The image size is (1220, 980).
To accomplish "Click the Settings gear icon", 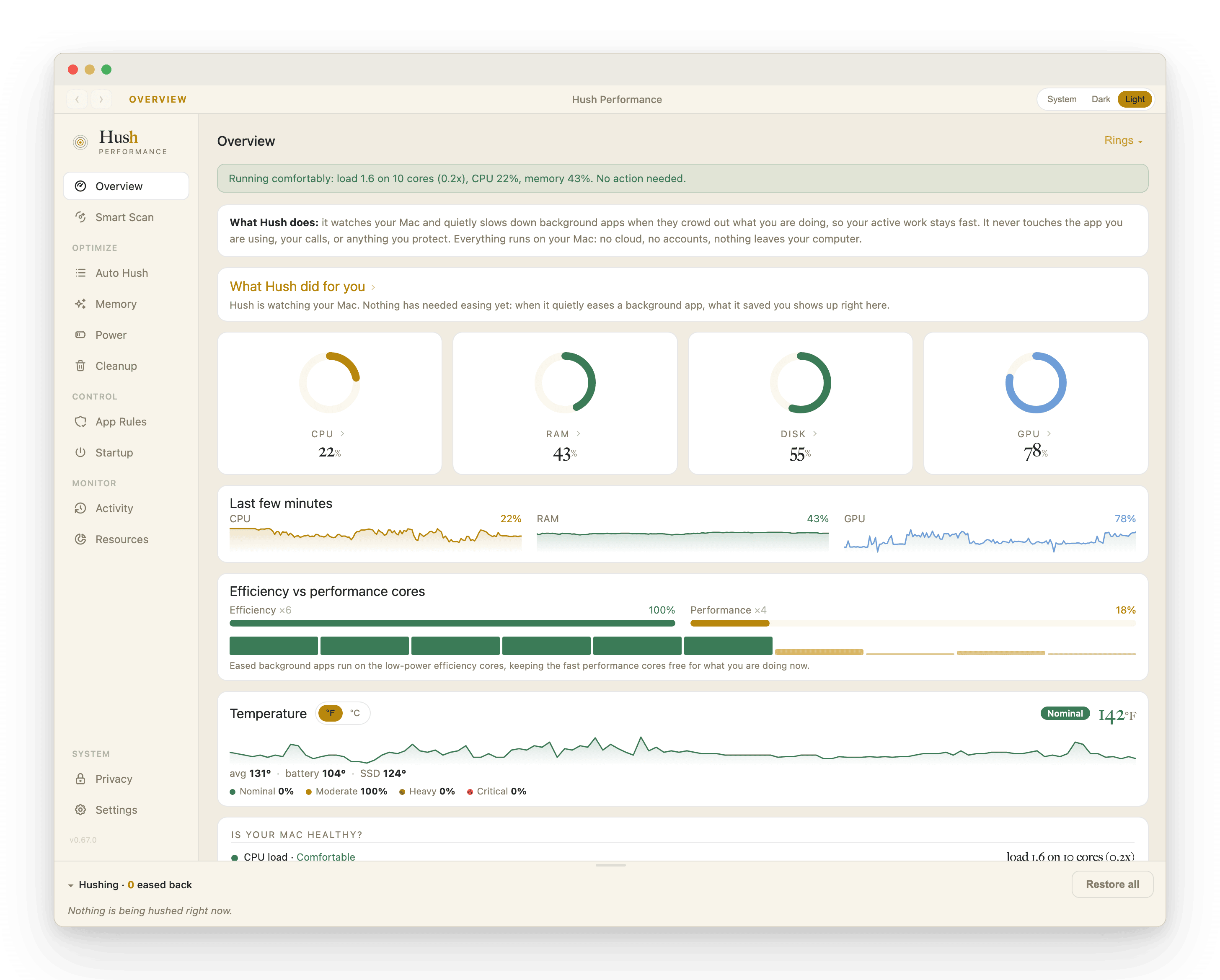I will (x=80, y=810).
